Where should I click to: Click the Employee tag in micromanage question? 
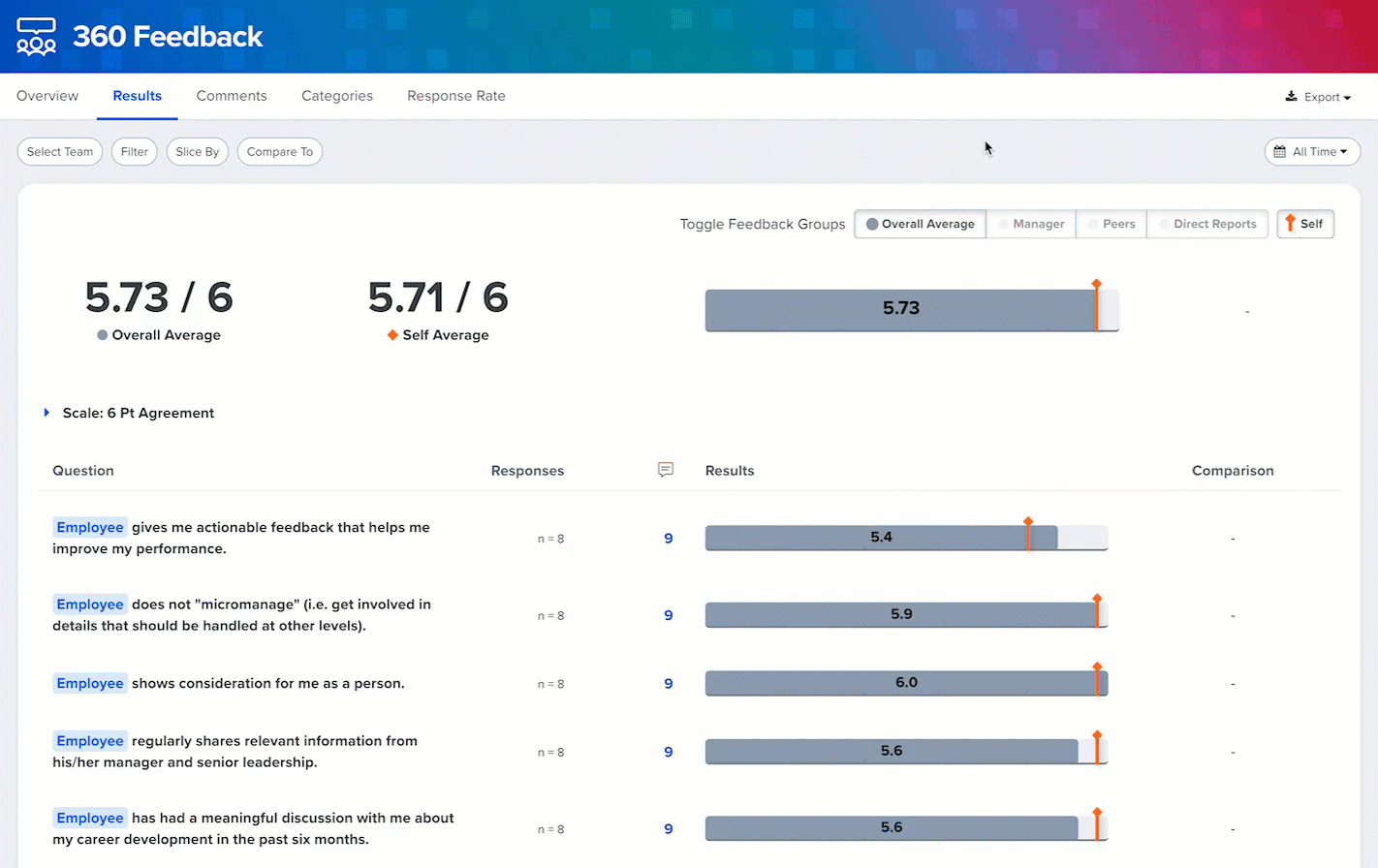point(89,604)
